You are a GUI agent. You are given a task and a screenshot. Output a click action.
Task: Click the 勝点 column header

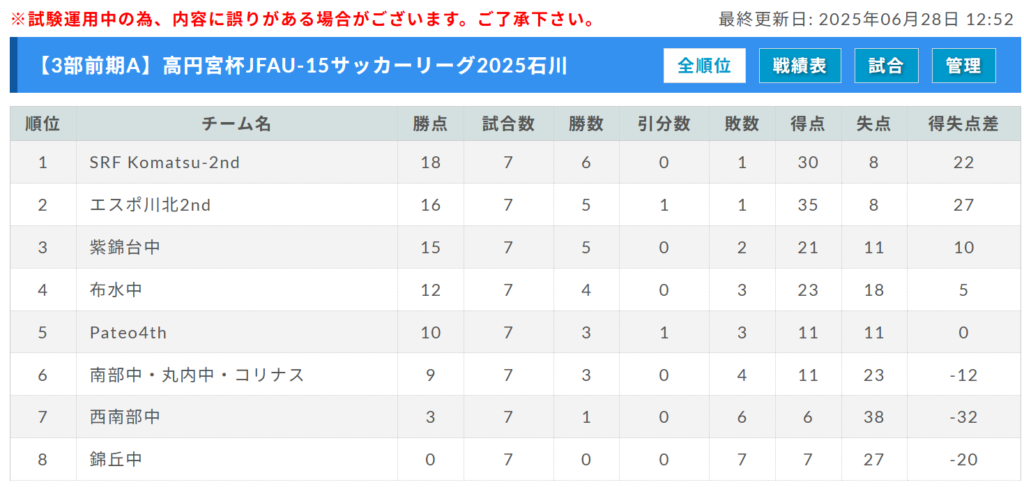430,124
